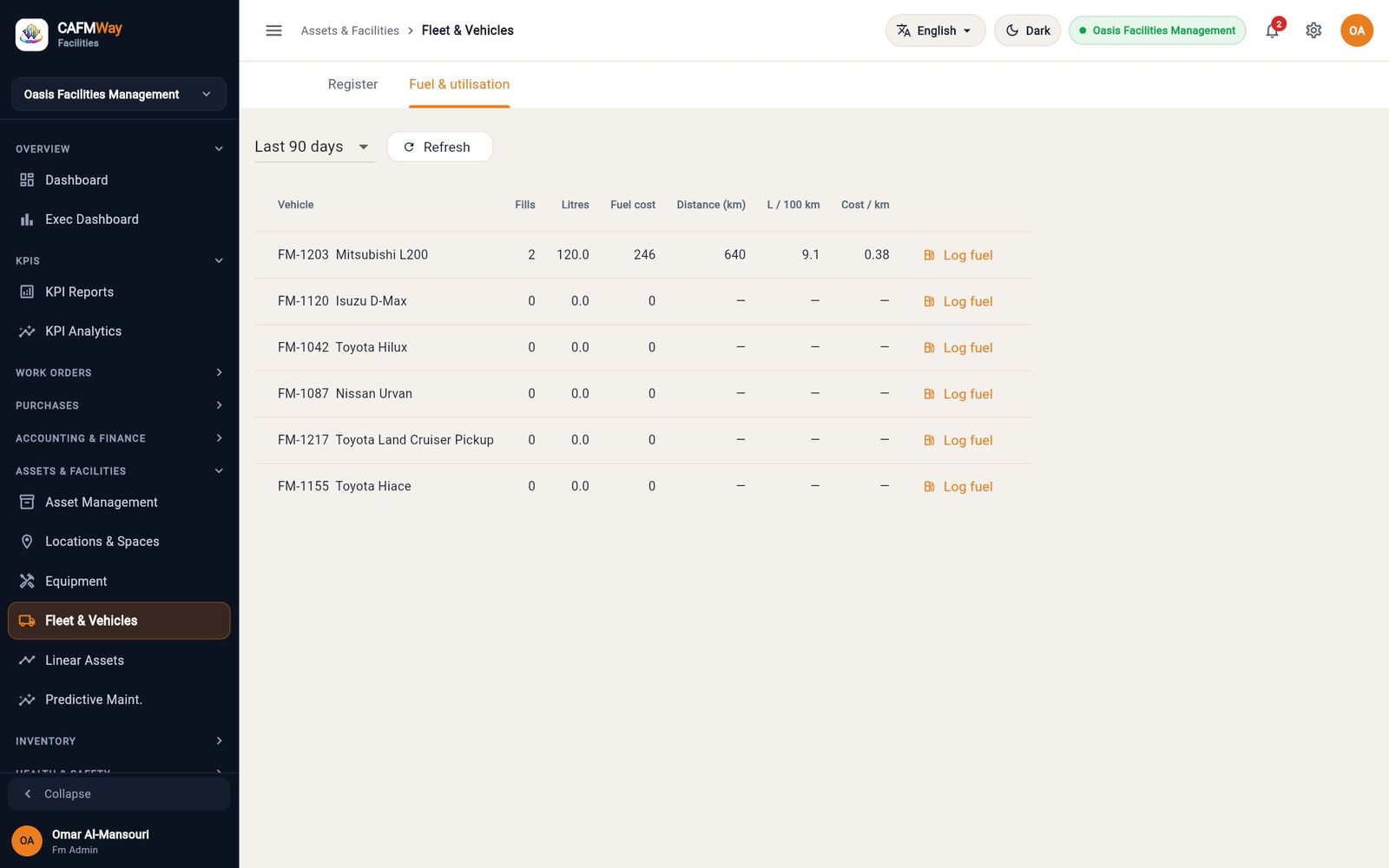Open Exec Dashboard from the sidebar
The height and width of the screenshot is (868, 1389).
(x=119, y=220)
